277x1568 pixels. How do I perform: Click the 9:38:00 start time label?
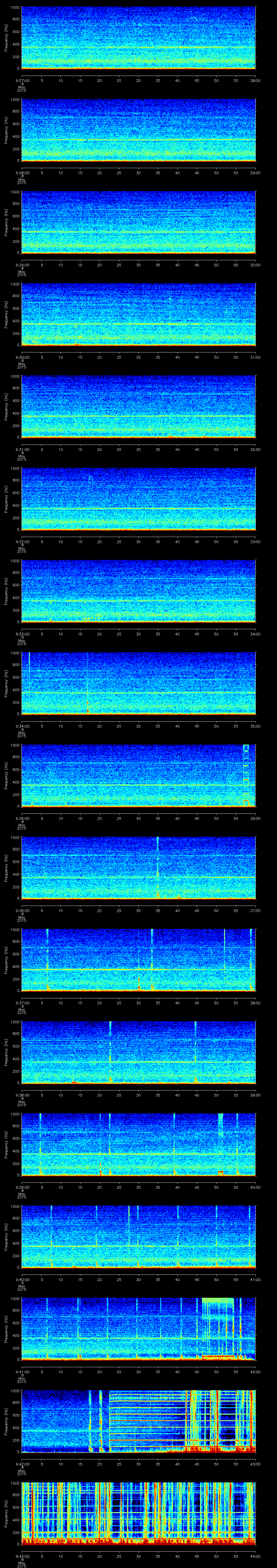[22, 1095]
